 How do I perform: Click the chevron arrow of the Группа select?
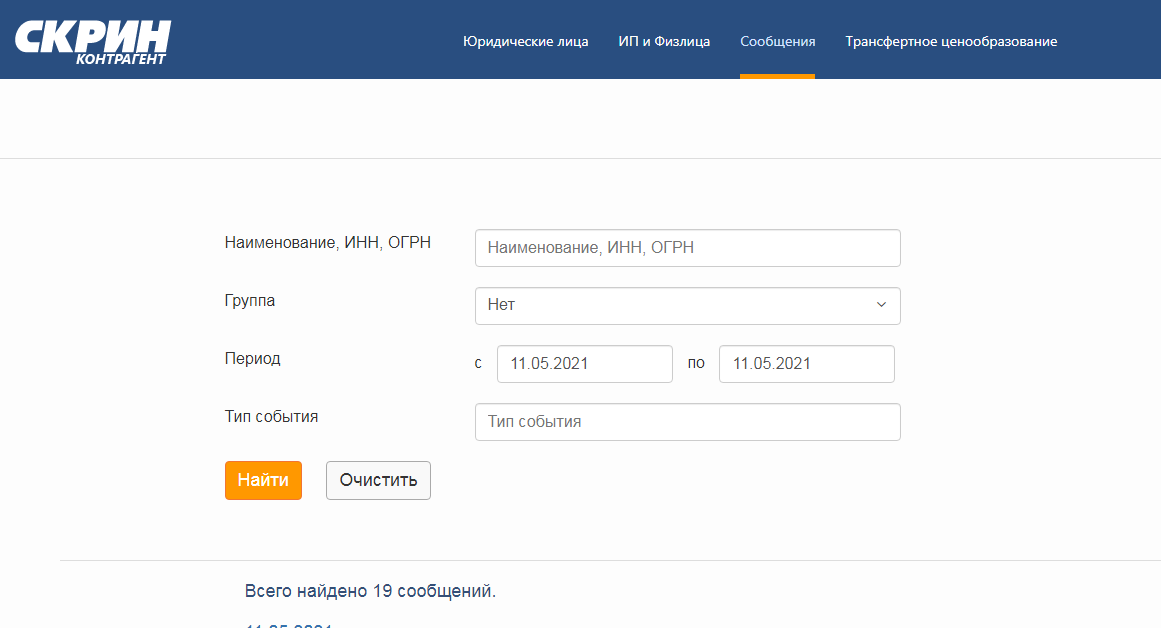(881, 305)
